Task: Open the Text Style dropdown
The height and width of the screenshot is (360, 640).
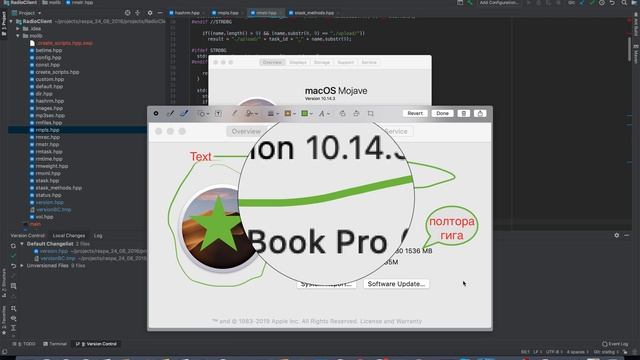Action: click(x=324, y=113)
